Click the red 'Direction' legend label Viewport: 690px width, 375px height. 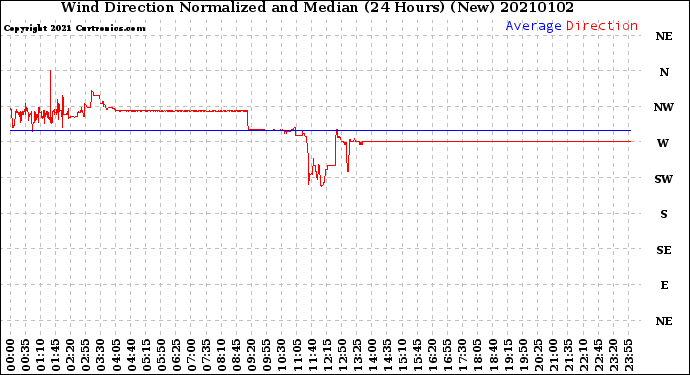pos(602,26)
